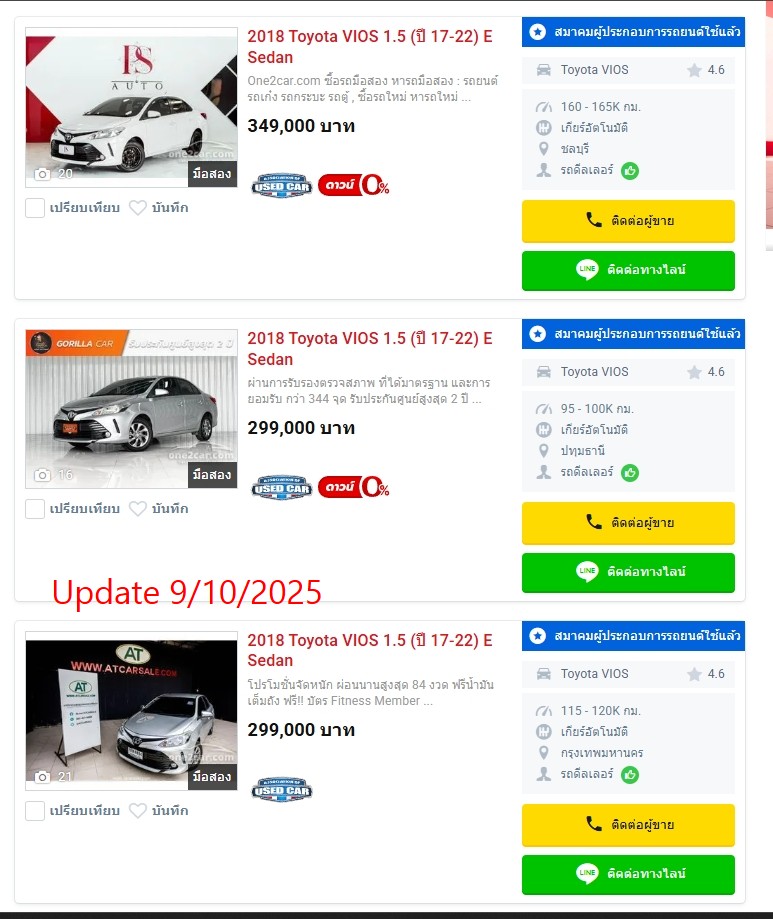
Task: Tick compare checkbox for the 349,000 baht Vios
Action: pos(35,207)
